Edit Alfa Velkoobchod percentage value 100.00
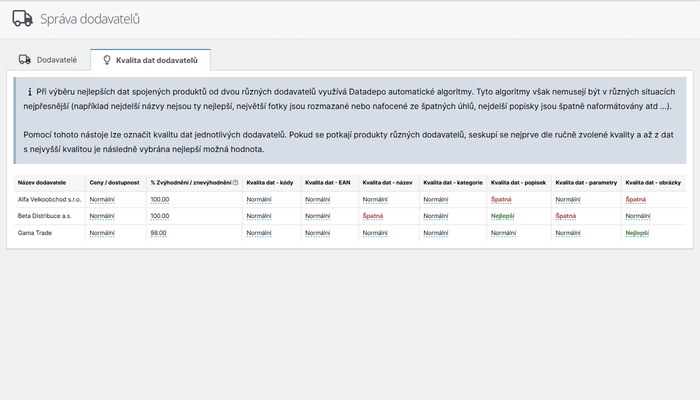This screenshot has height=400, width=700. pos(160,200)
